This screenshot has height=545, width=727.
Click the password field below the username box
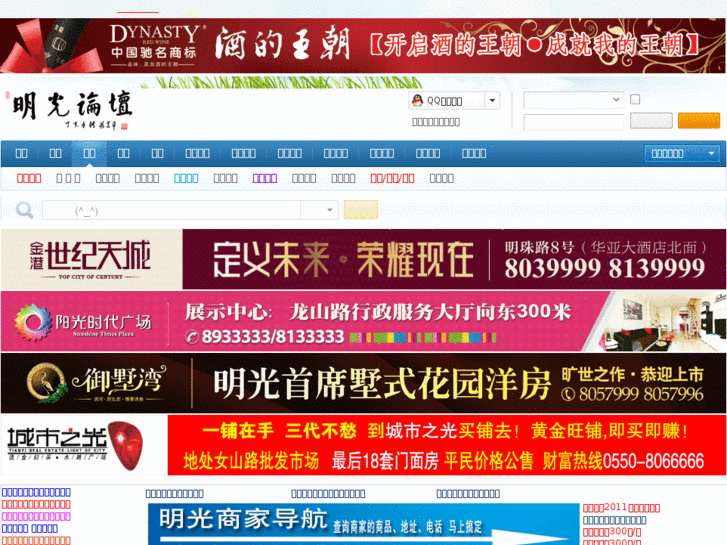(x=573, y=123)
